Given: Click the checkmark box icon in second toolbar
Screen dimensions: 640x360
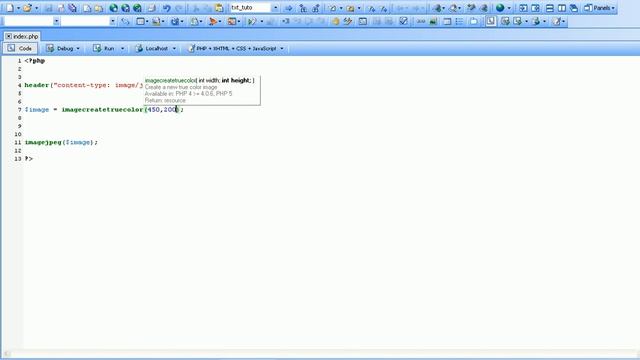Looking at the screenshot, I should [403, 21].
